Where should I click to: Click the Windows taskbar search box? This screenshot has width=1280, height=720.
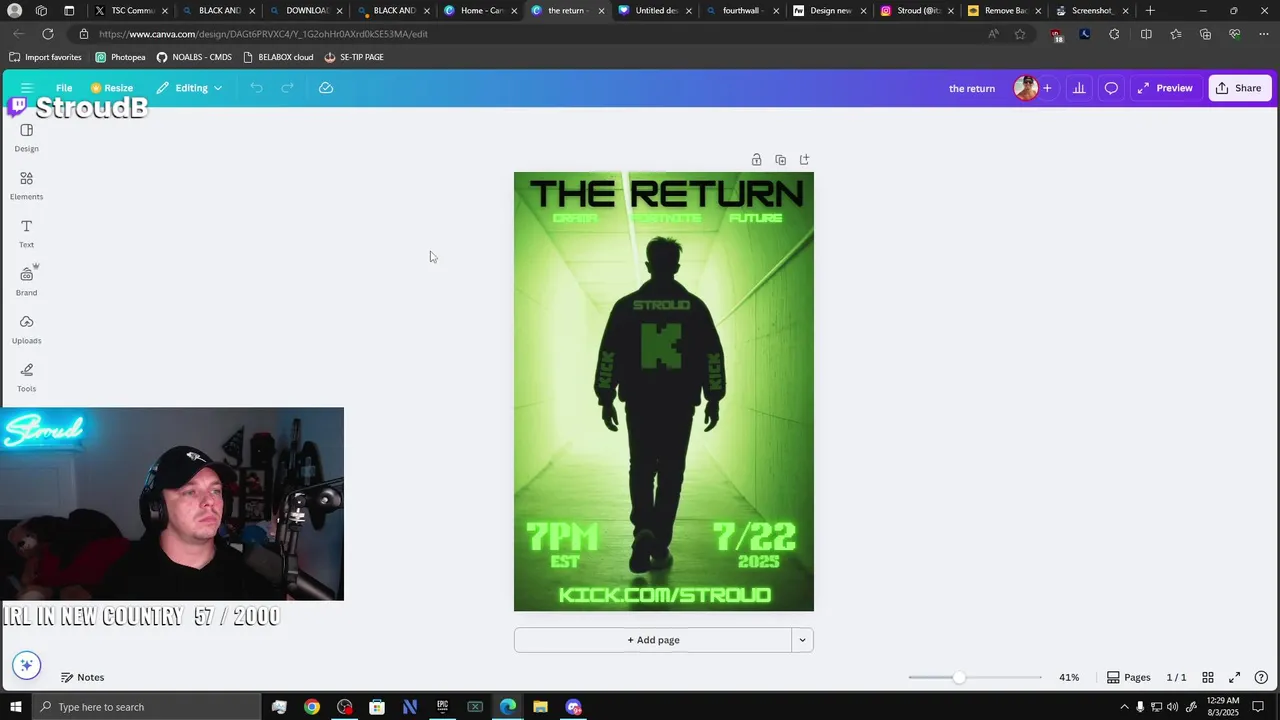(145, 707)
